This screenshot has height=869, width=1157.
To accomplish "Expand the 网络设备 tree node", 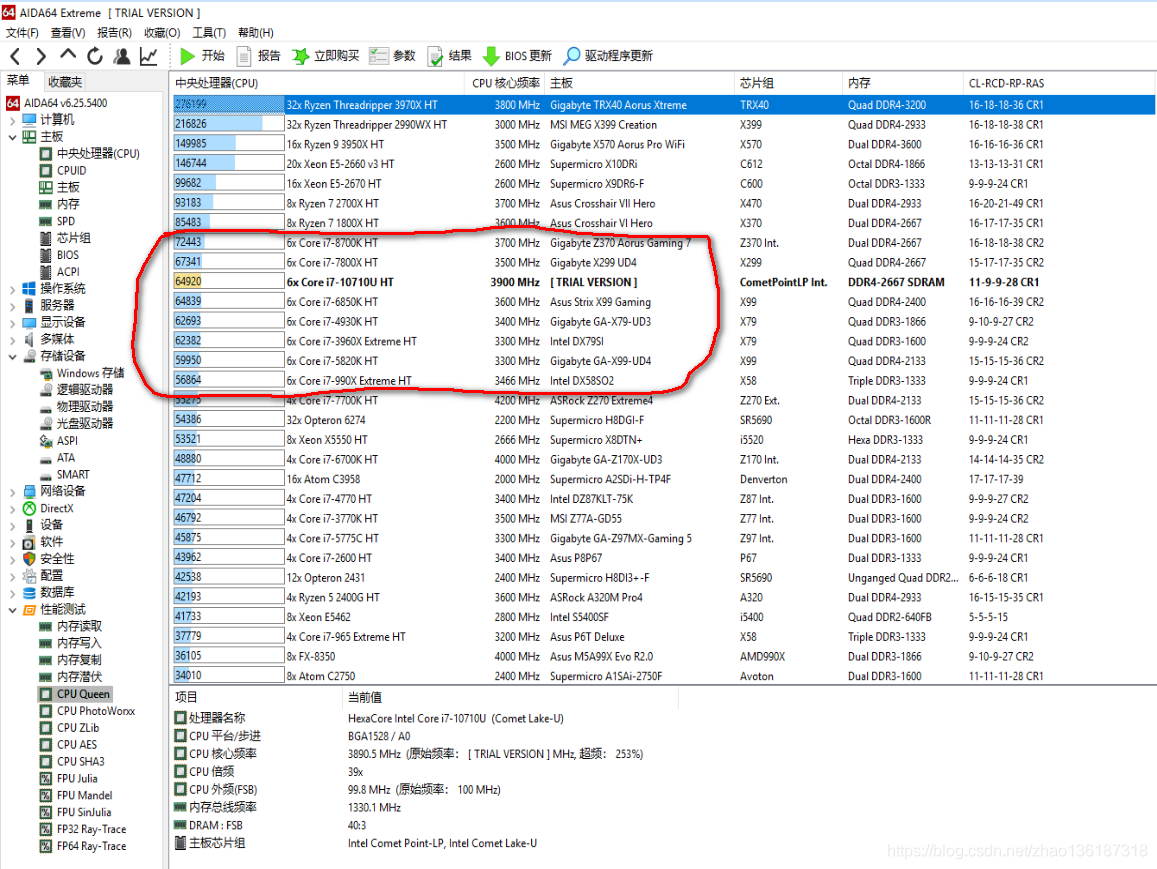I will pos(13,492).
